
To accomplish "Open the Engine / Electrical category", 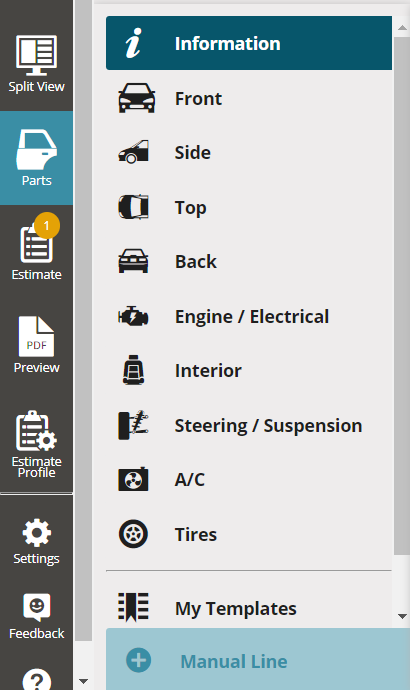I will coord(249,316).
